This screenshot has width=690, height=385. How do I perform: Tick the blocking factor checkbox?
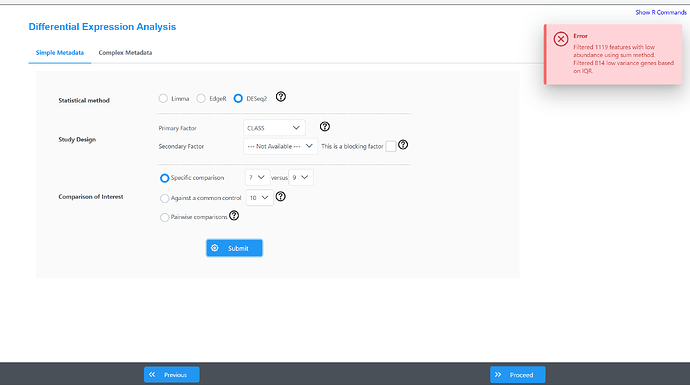[x=391, y=147]
